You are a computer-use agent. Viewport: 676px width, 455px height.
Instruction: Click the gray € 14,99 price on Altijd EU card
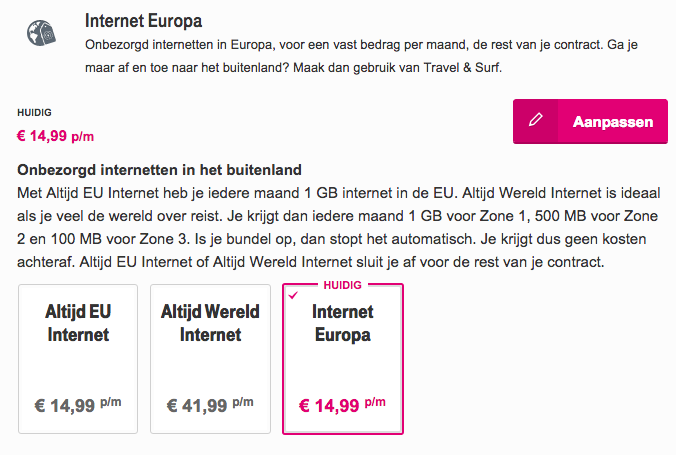tap(78, 405)
